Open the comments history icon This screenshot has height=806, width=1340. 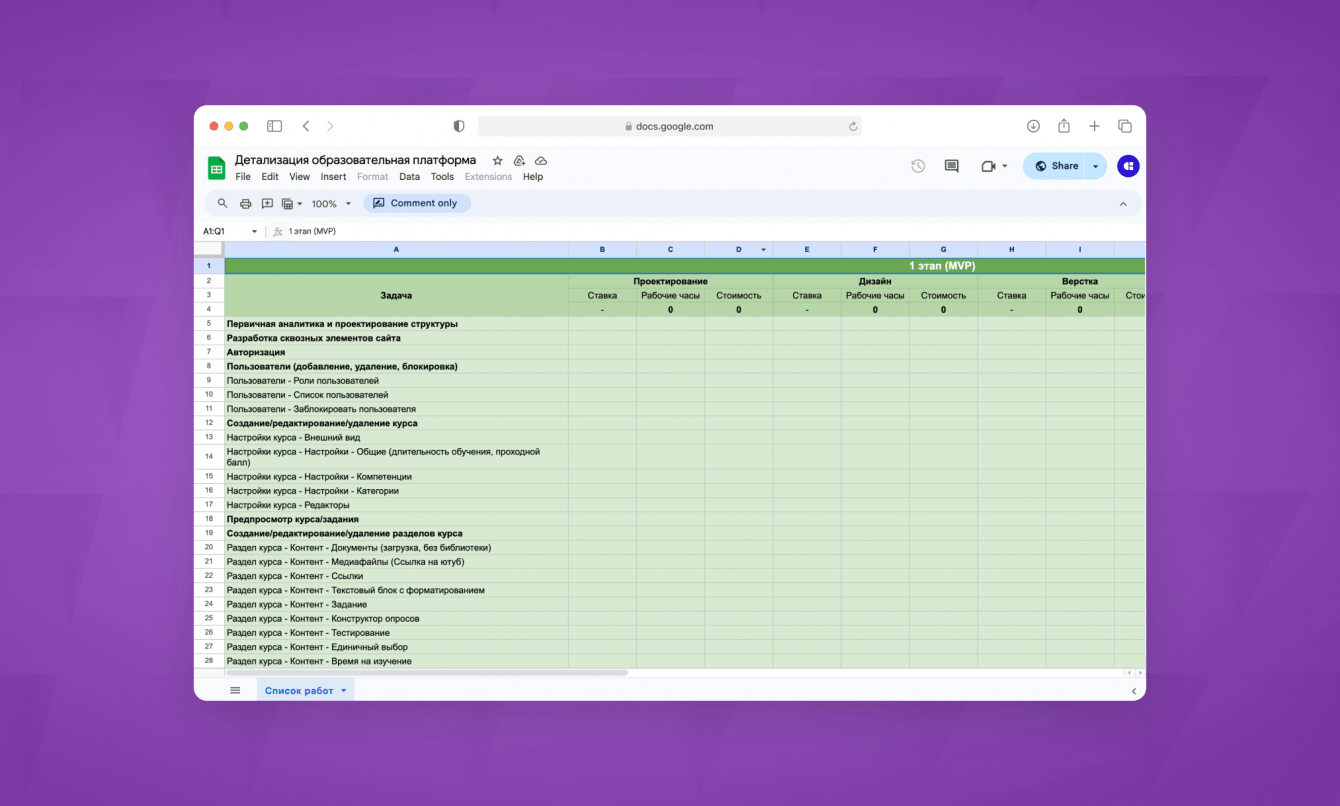(x=951, y=166)
